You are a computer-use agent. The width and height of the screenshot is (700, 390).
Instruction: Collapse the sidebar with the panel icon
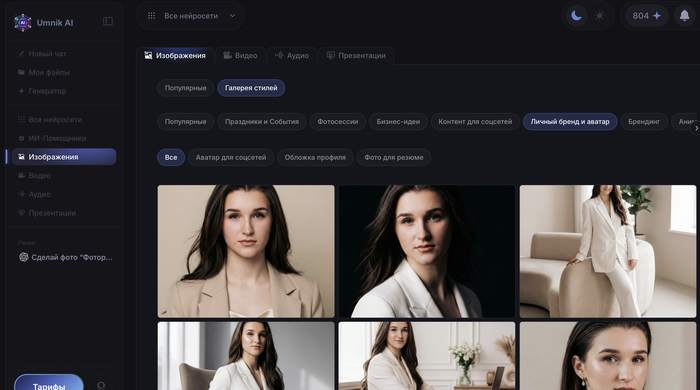(x=108, y=21)
